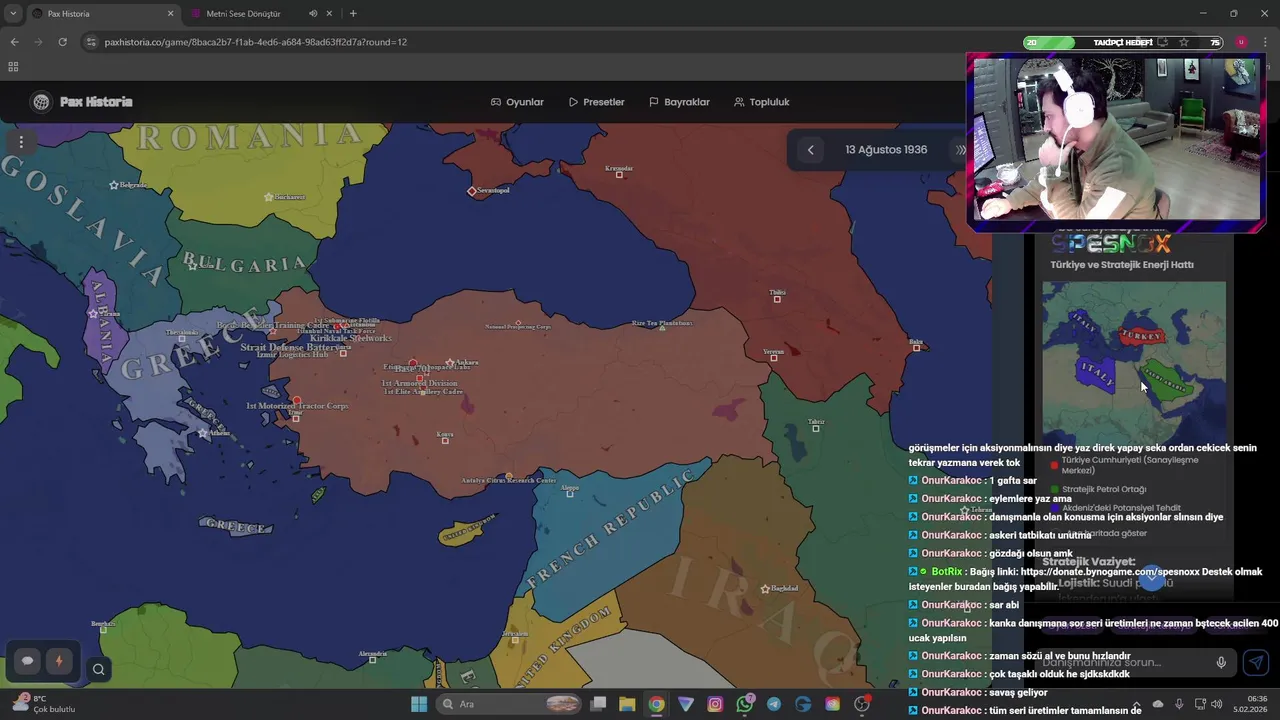Open Telegram from the taskbar
The width and height of the screenshot is (1280, 720).
point(773,704)
